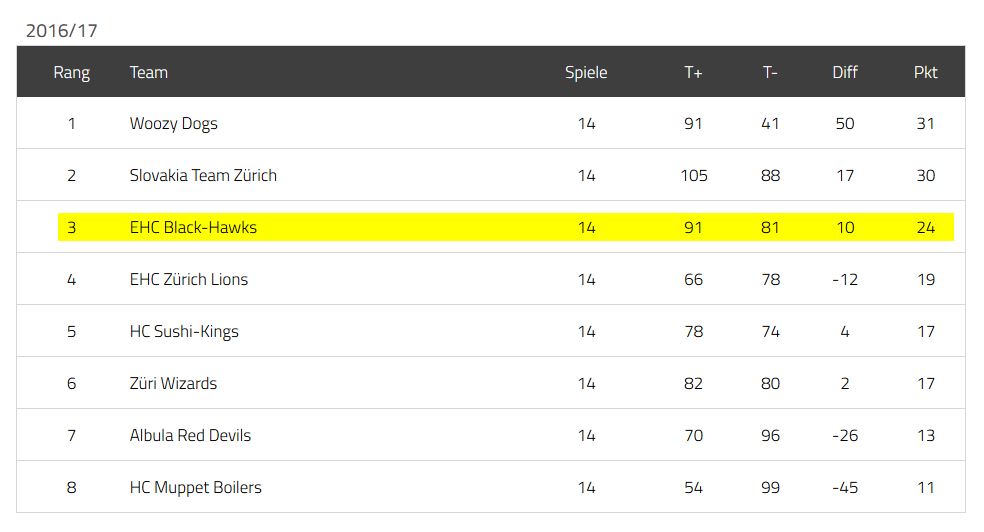Click the T+ column header

(x=693, y=73)
